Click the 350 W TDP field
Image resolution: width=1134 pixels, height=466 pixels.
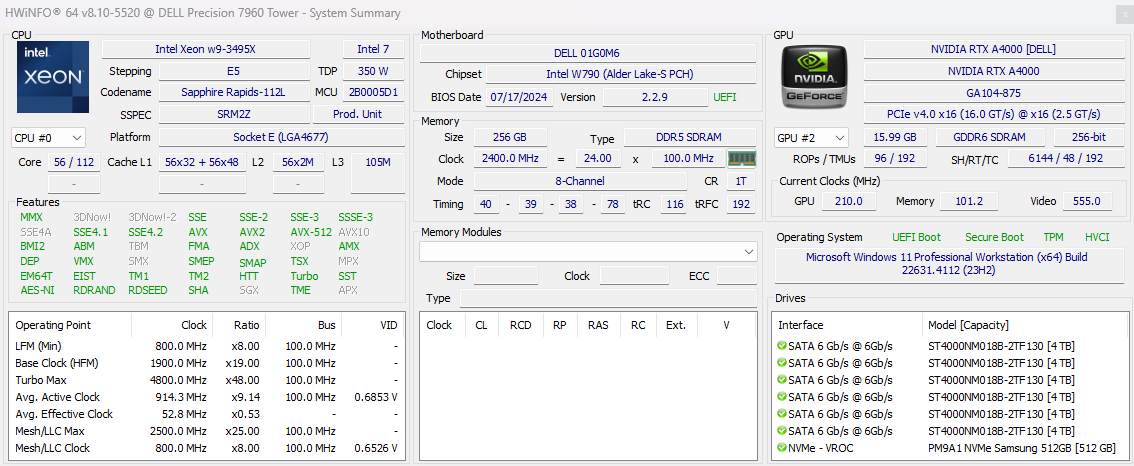tap(373, 71)
